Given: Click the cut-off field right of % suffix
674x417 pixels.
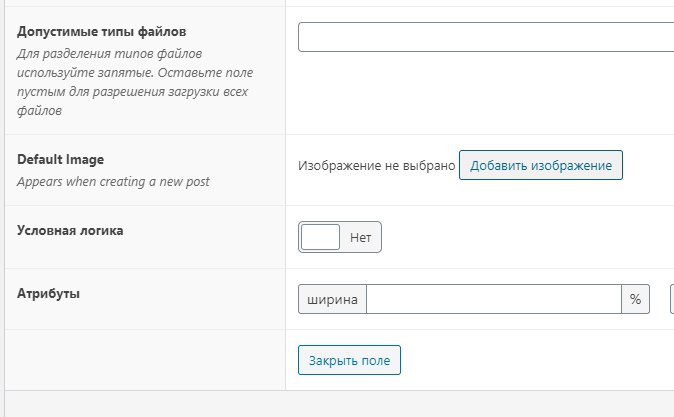Looking at the screenshot, I should 672,299.
